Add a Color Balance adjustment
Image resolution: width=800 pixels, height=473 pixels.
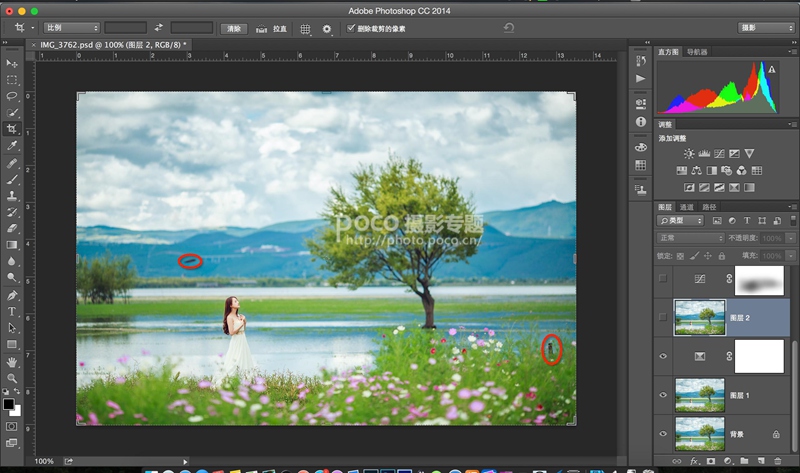pos(696,170)
